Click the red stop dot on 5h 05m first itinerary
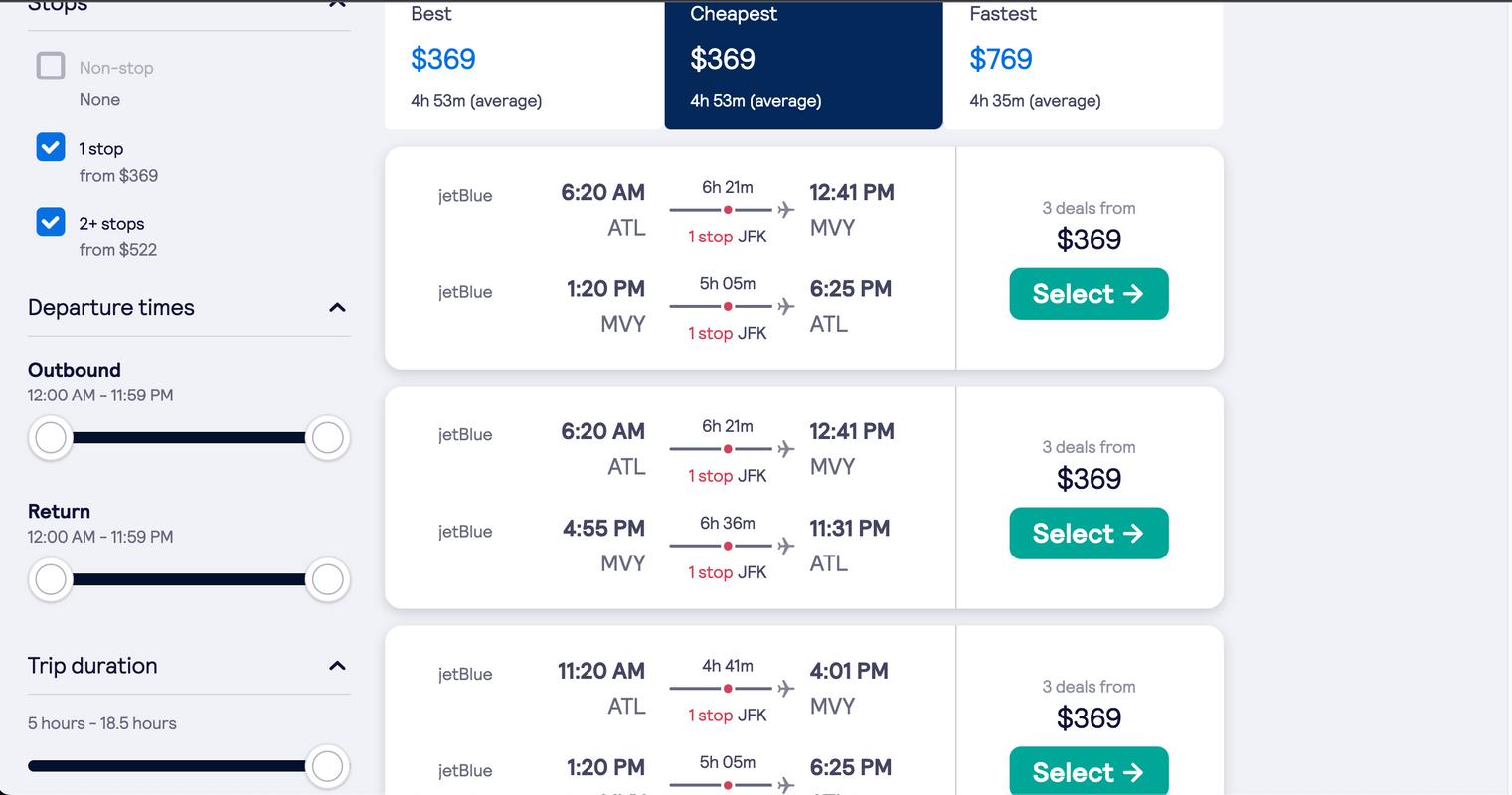The image size is (1512, 795). pyautogui.click(x=728, y=306)
